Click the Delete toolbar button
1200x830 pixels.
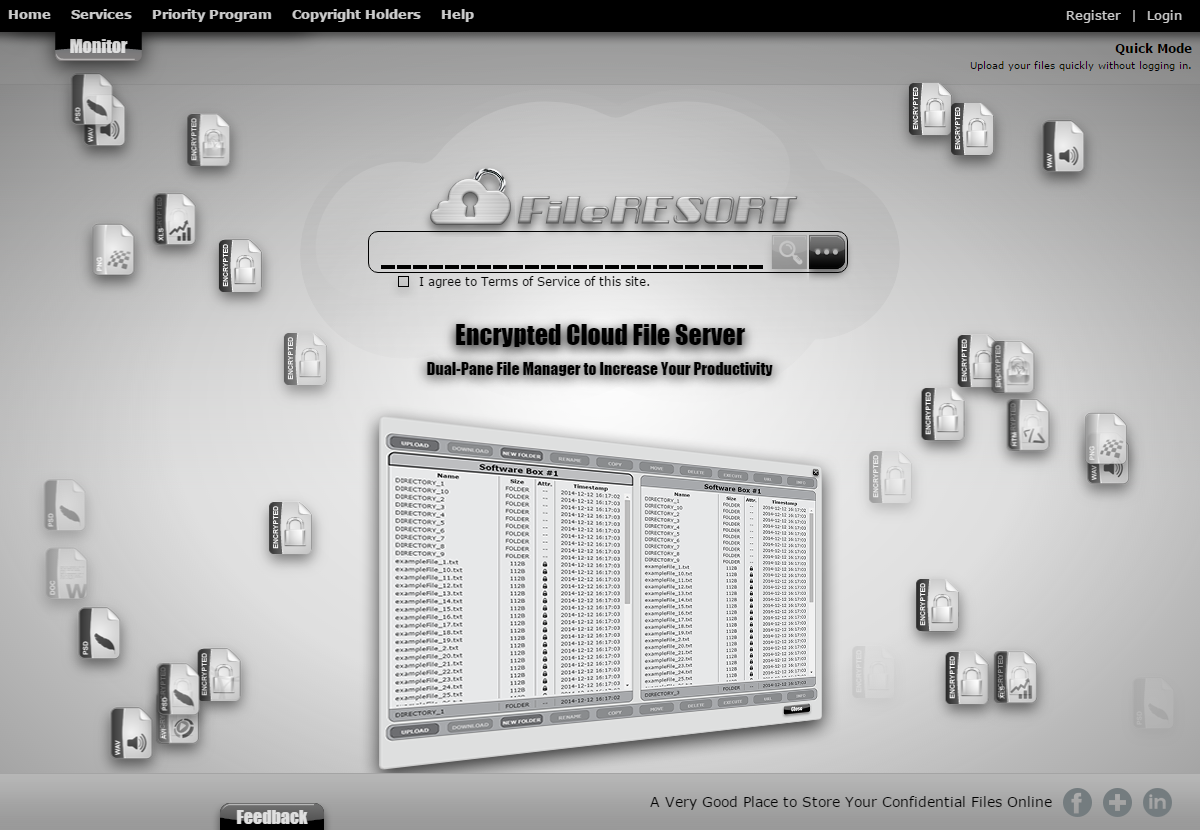point(693,472)
